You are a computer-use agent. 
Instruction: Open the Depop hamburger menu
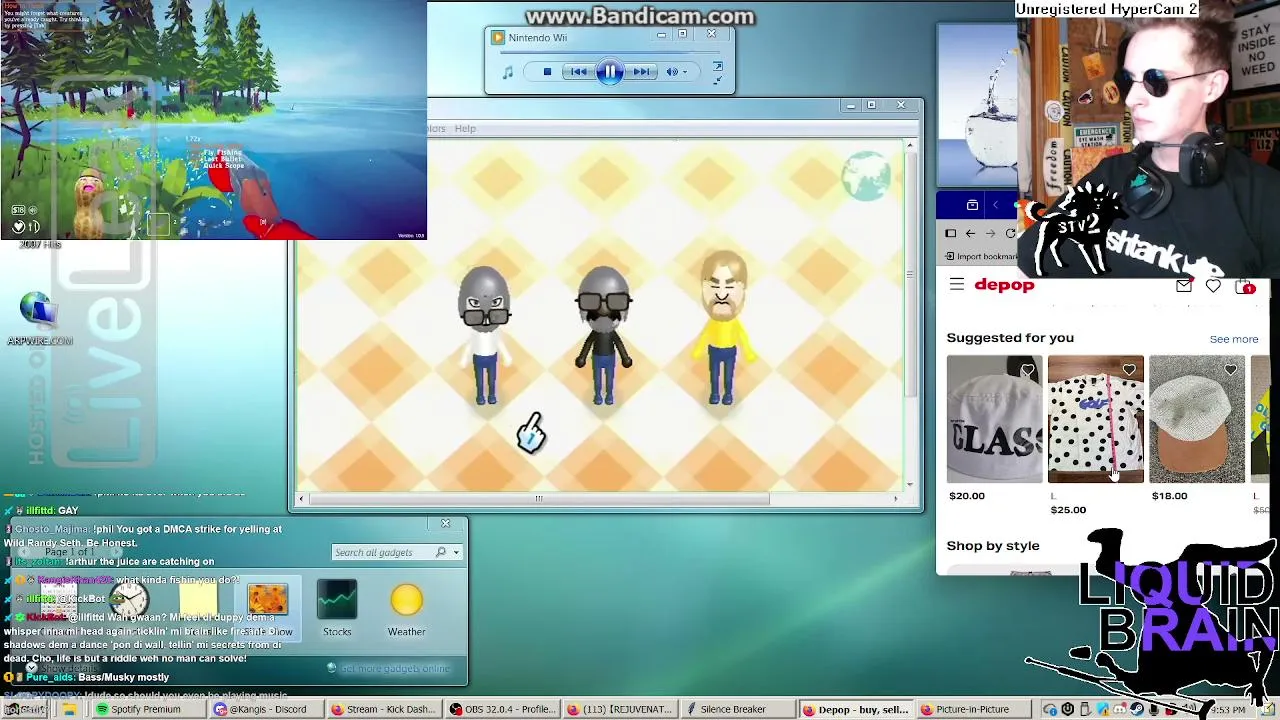[957, 285]
